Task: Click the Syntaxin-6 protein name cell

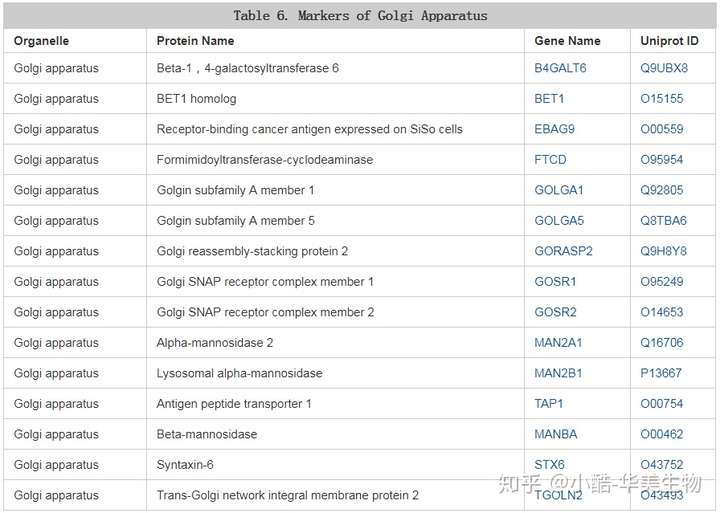Action: 185,465
